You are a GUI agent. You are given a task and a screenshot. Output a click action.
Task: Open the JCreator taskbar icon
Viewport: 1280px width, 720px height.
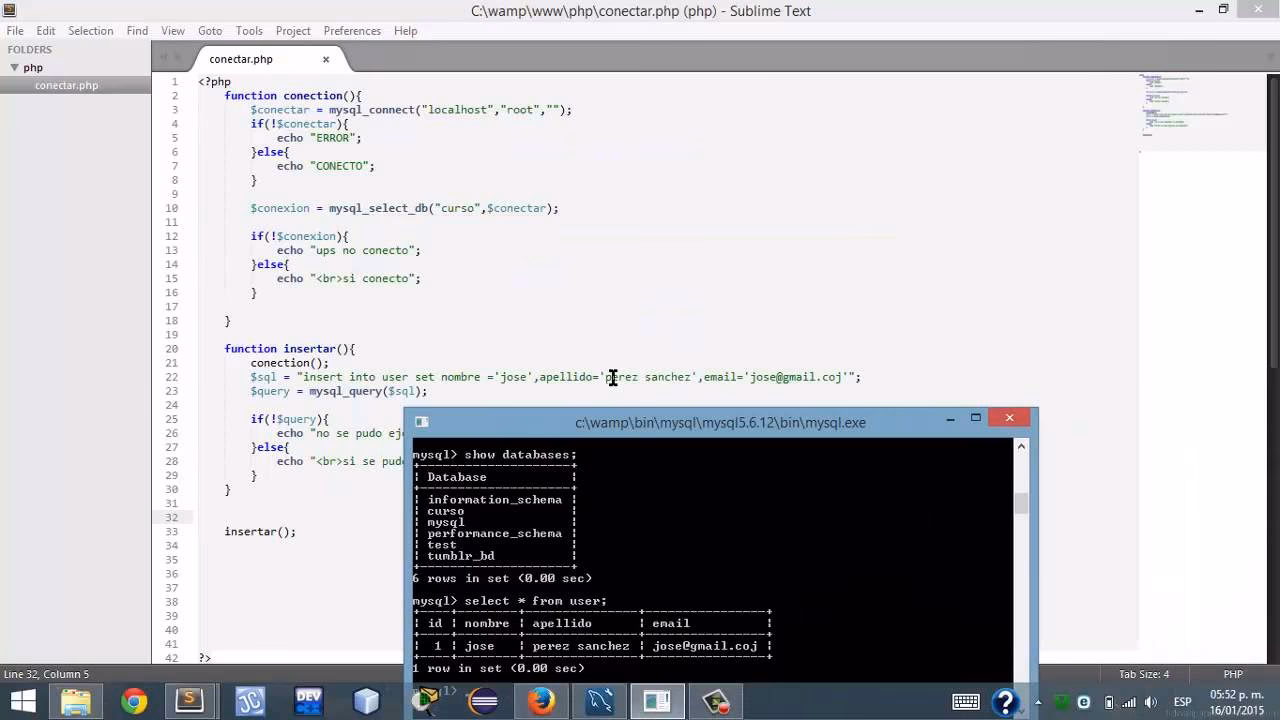point(250,702)
